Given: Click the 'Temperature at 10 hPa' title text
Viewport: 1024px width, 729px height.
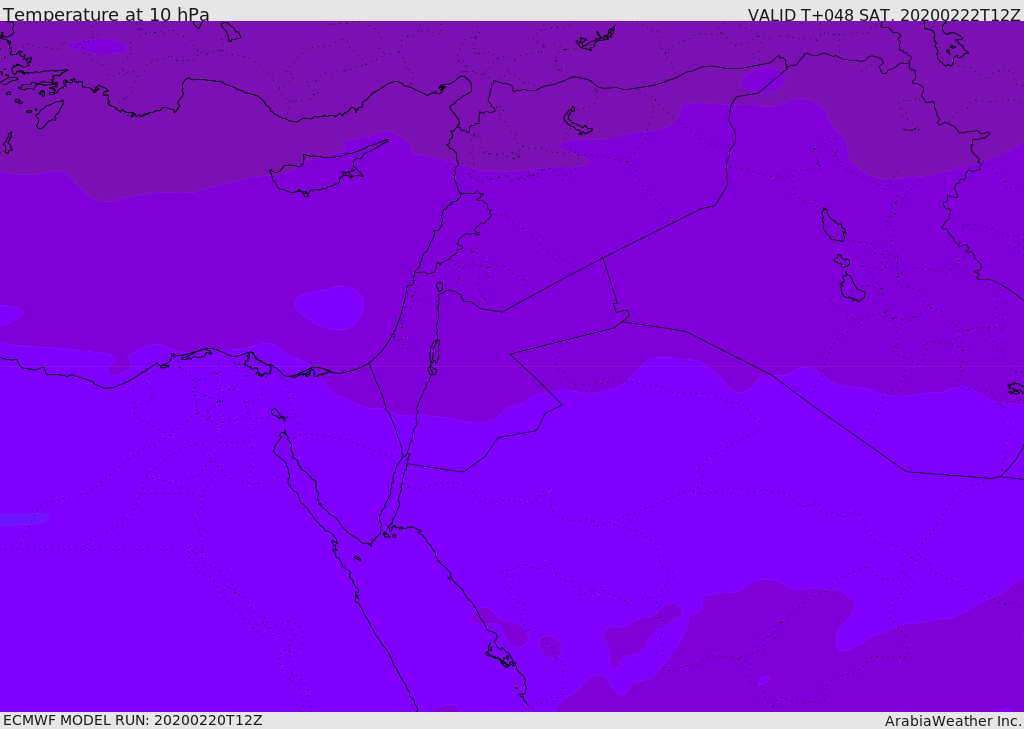Looking at the screenshot, I should coord(106,14).
